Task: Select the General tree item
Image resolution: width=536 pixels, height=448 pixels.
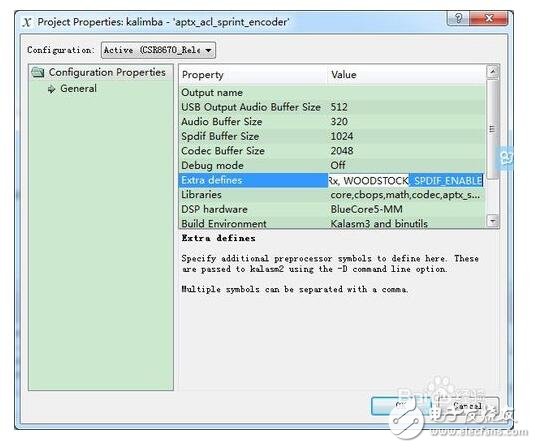Action: pyautogui.click(x=78, y=89)
